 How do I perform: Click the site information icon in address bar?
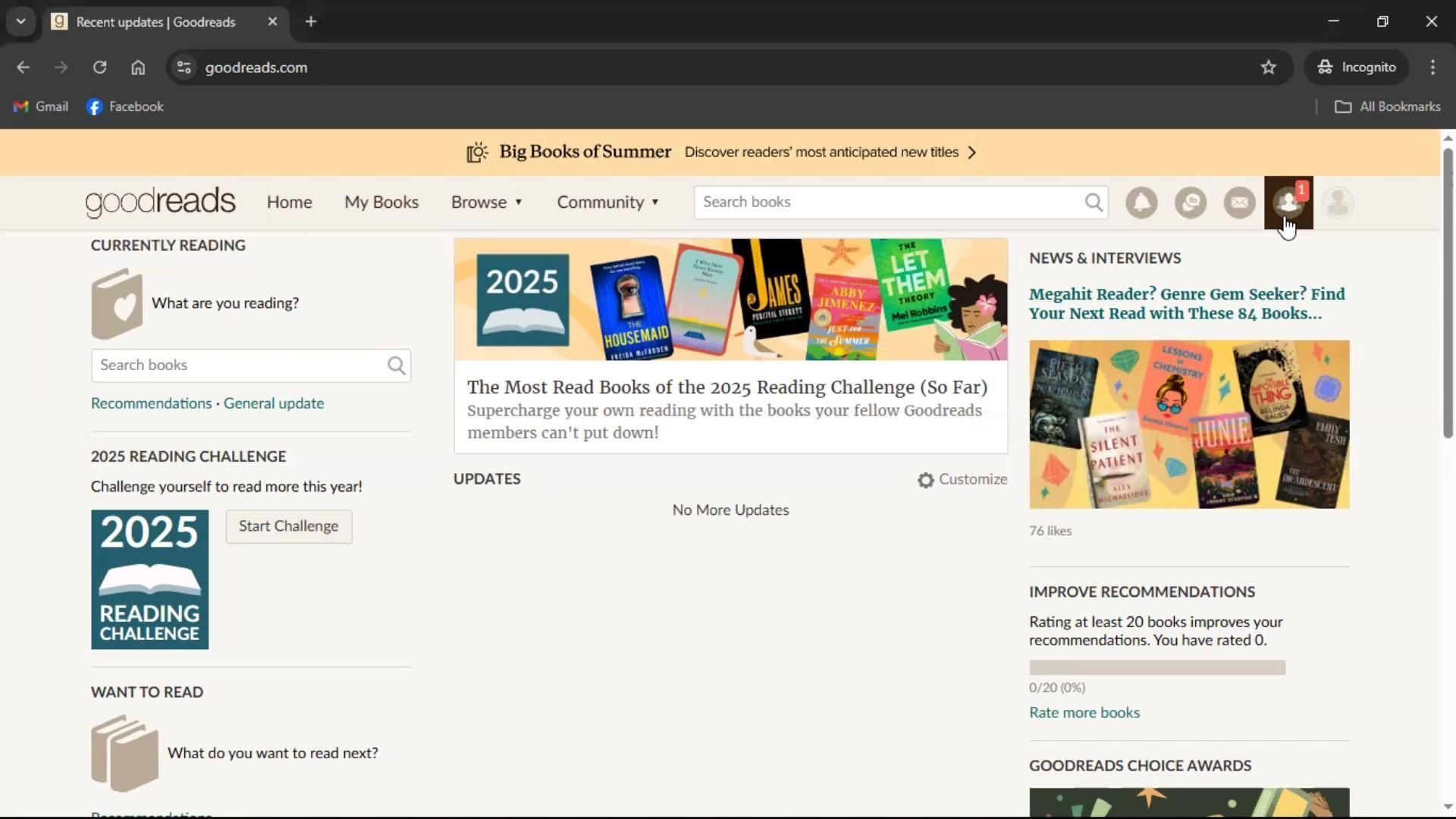coord(184,67)
